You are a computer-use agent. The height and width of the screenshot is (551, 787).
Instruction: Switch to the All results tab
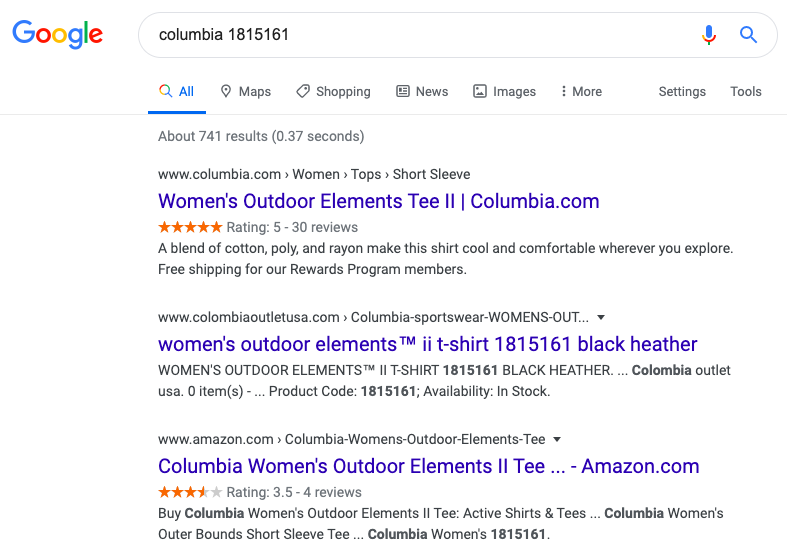[177, 91]
